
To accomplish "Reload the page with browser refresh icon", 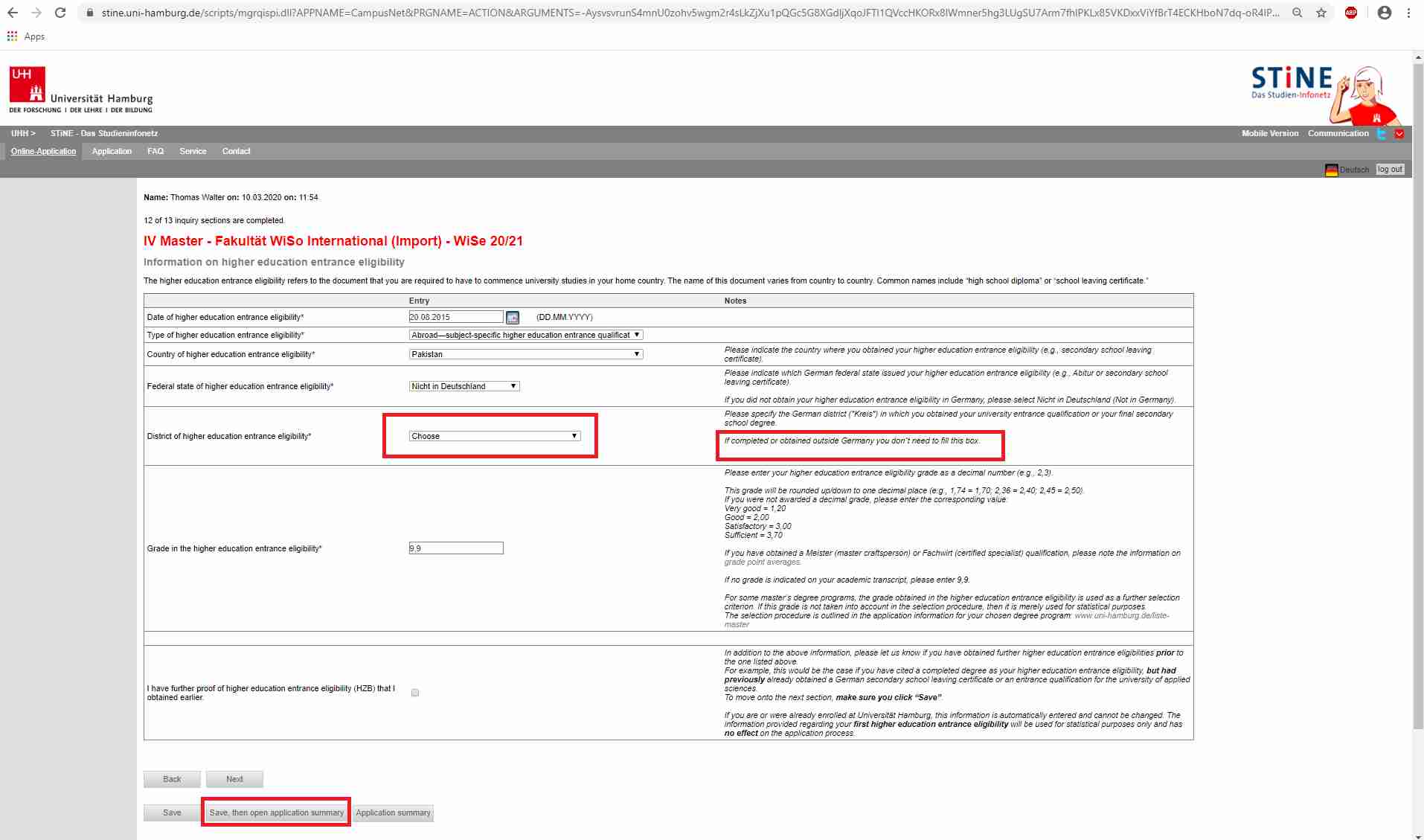I will pyautogui.click(x=60, y=13).
